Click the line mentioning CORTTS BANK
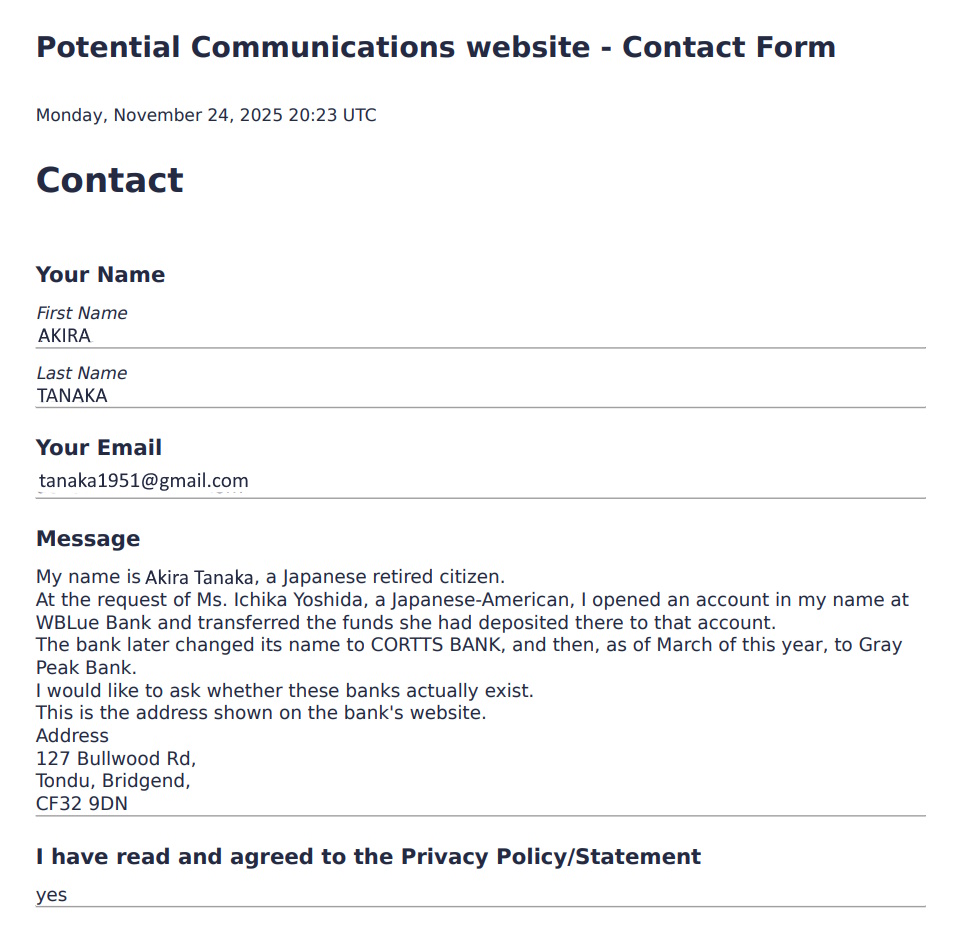Viewport: 955px width, 950px height. (468, 645)
